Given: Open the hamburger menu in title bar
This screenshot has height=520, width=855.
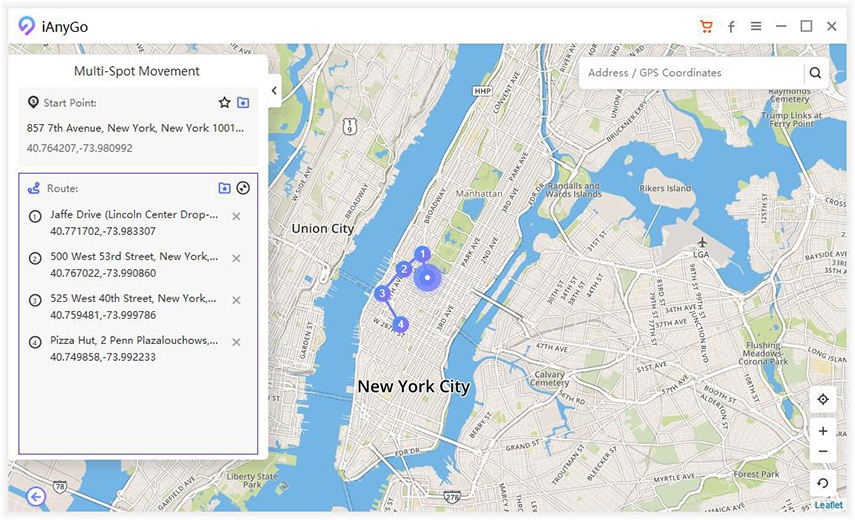Looking at the screenshot, I should [x=756, y=26].
